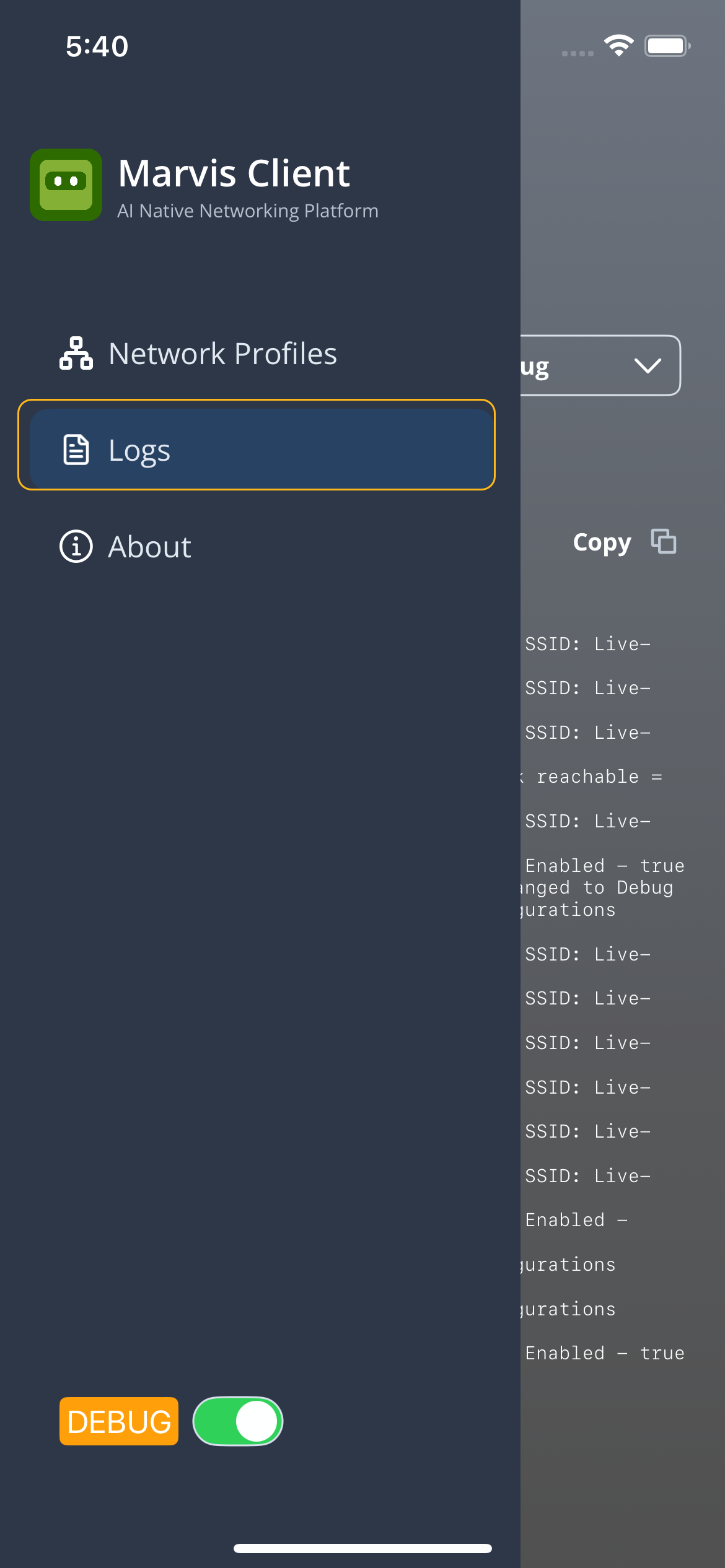Click the Network Profiles hierarchy icon
The height and width of the screenshot is (1568, 725).
tap(76, 354)
